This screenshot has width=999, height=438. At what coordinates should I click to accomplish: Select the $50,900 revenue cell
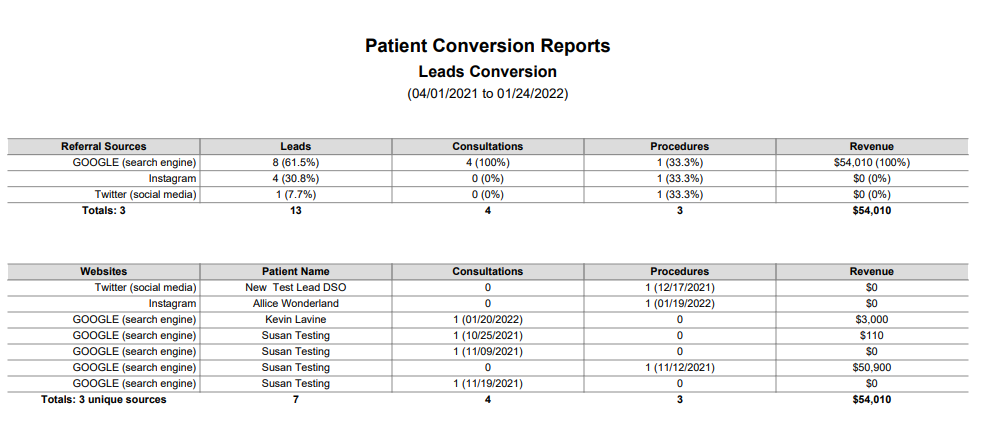(872, 368)
